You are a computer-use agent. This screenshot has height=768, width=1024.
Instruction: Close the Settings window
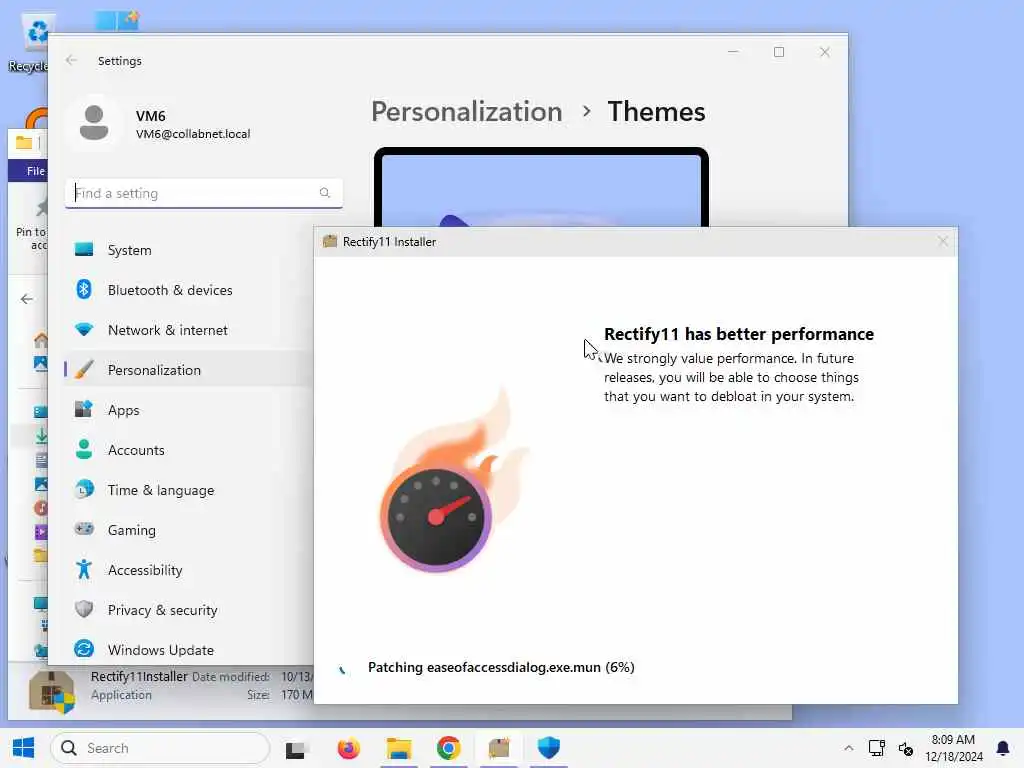[825, 52]
